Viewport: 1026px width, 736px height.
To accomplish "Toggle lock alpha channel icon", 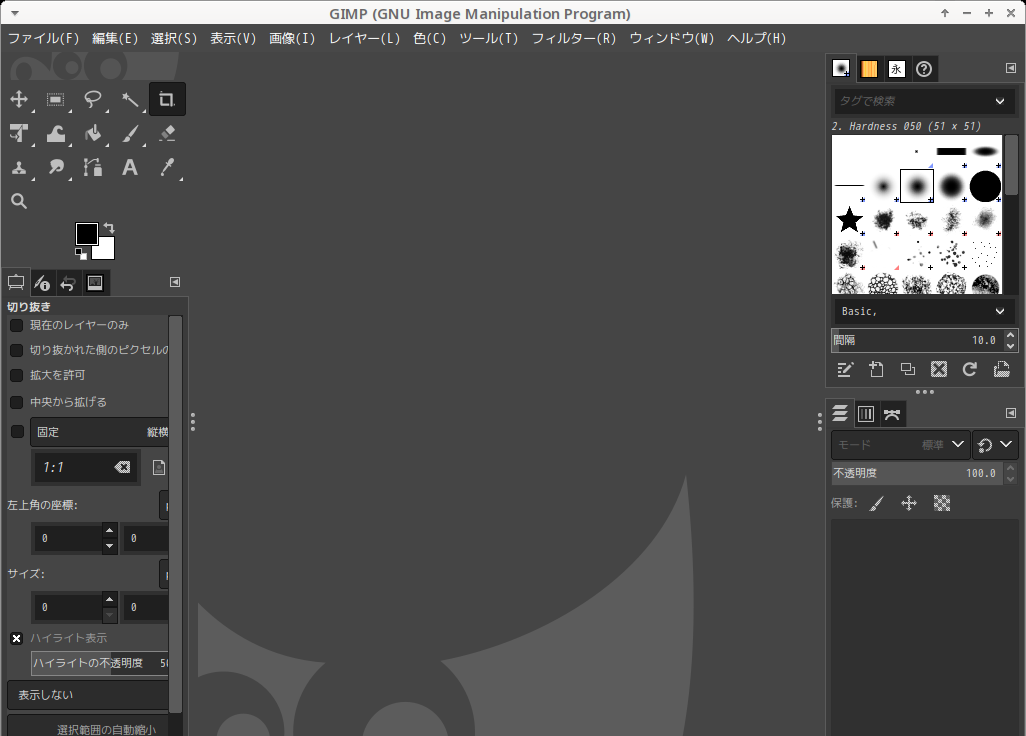I will (942, 503).
